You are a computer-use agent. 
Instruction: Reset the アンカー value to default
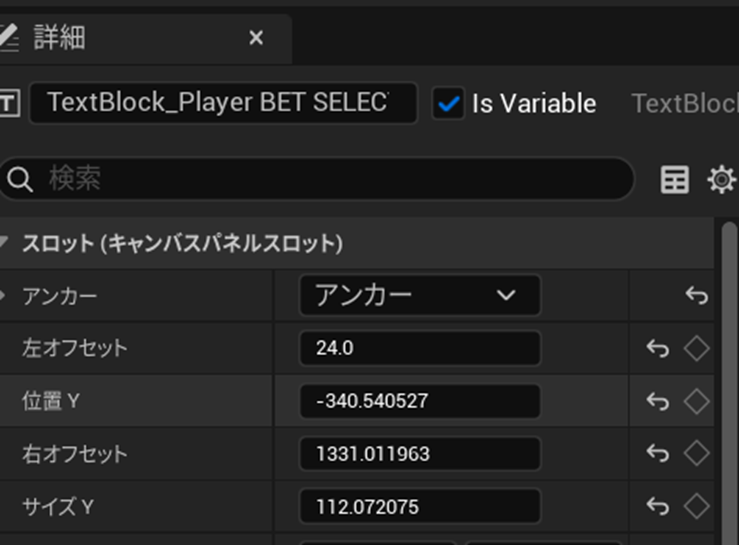click(697, 296)
